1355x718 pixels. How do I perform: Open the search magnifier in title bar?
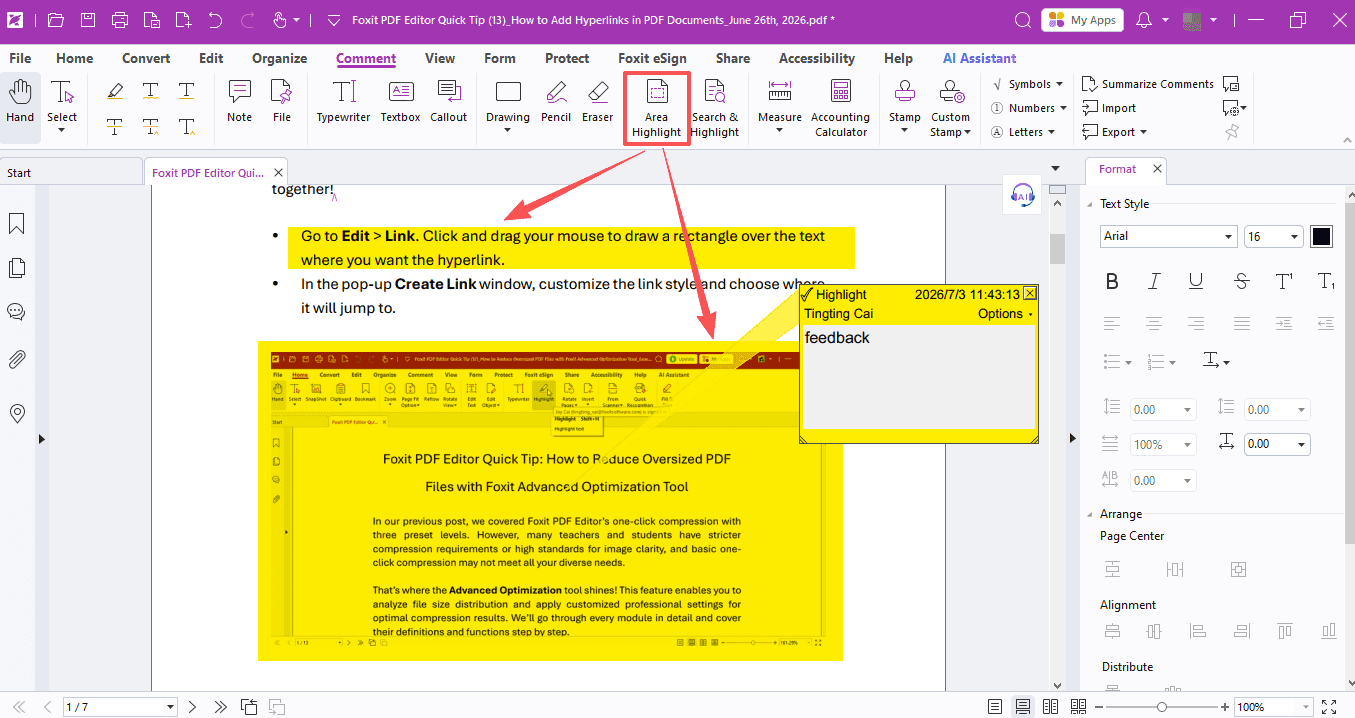(x=1022, y=20)
